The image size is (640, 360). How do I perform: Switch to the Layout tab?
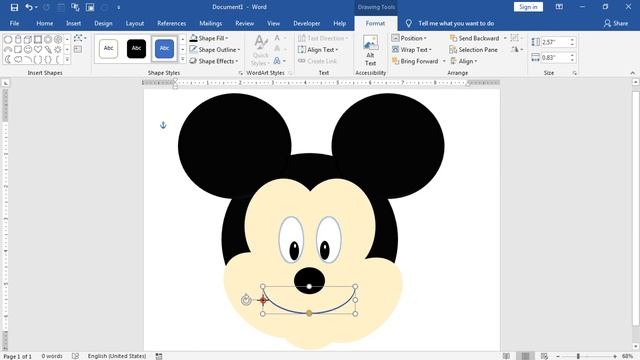pos(135,23)
